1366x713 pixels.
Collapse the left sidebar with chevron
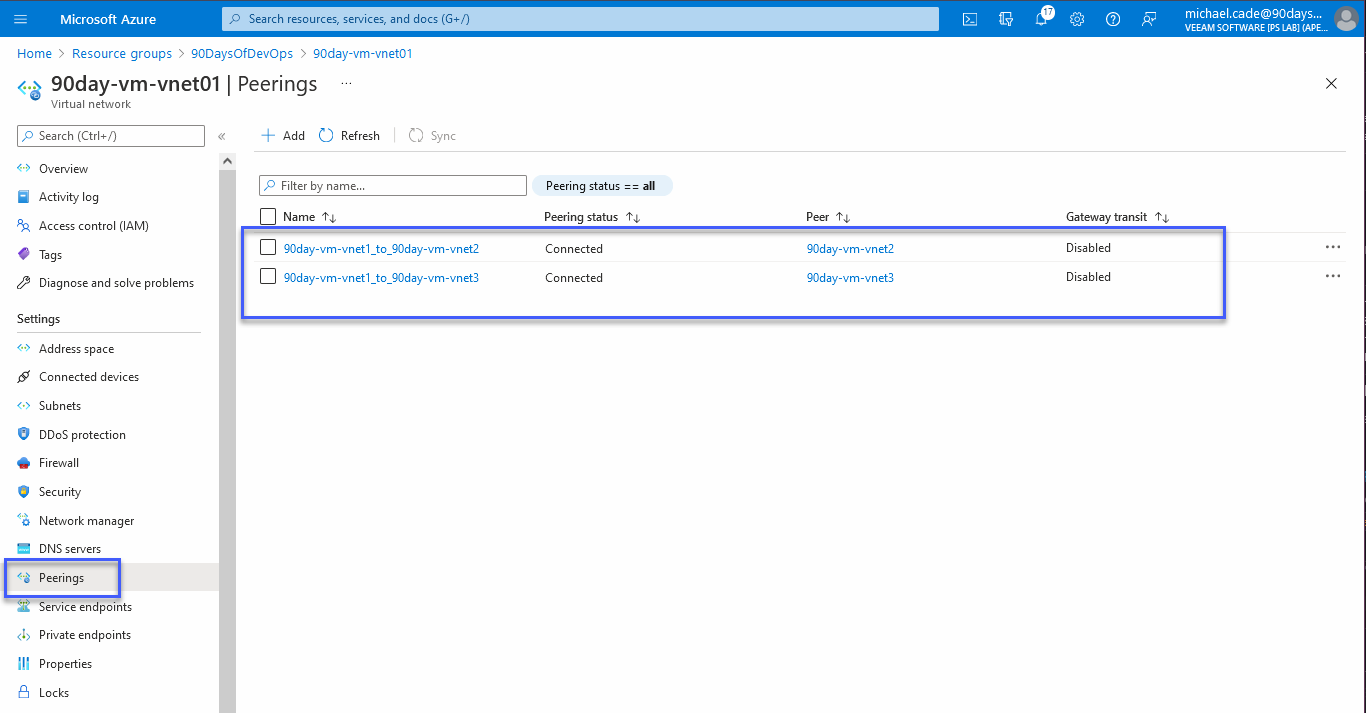[x=222, y=136]
